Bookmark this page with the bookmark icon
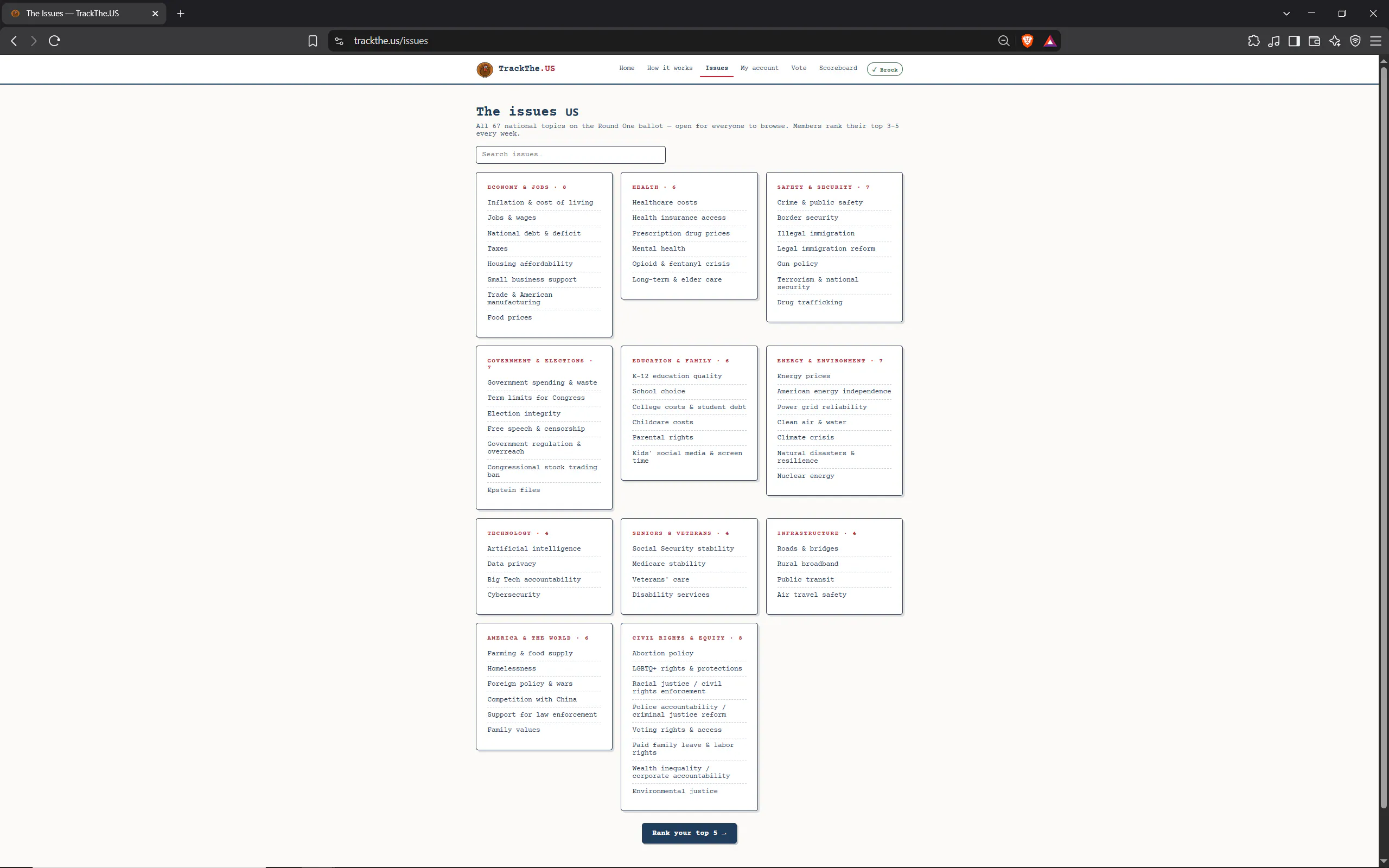 click(x=313, y=41)
